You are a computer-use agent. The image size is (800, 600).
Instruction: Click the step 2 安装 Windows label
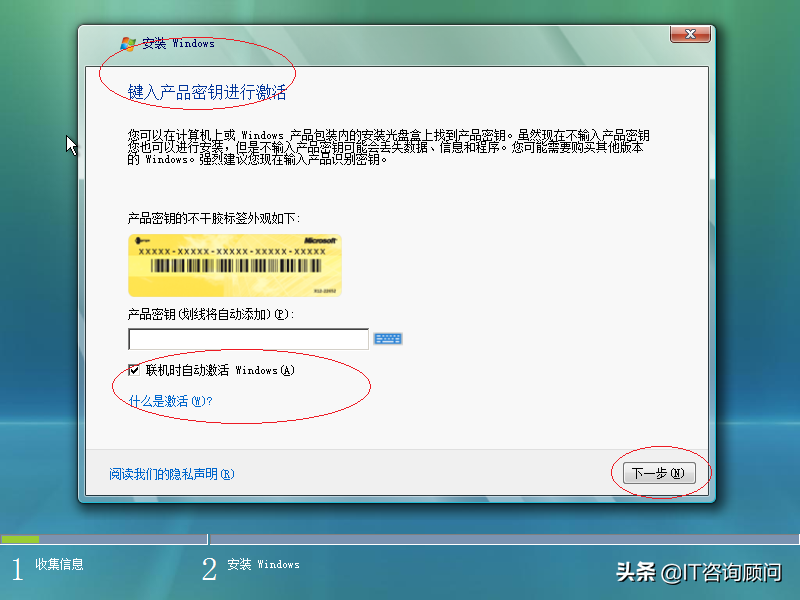coord(263,564)
